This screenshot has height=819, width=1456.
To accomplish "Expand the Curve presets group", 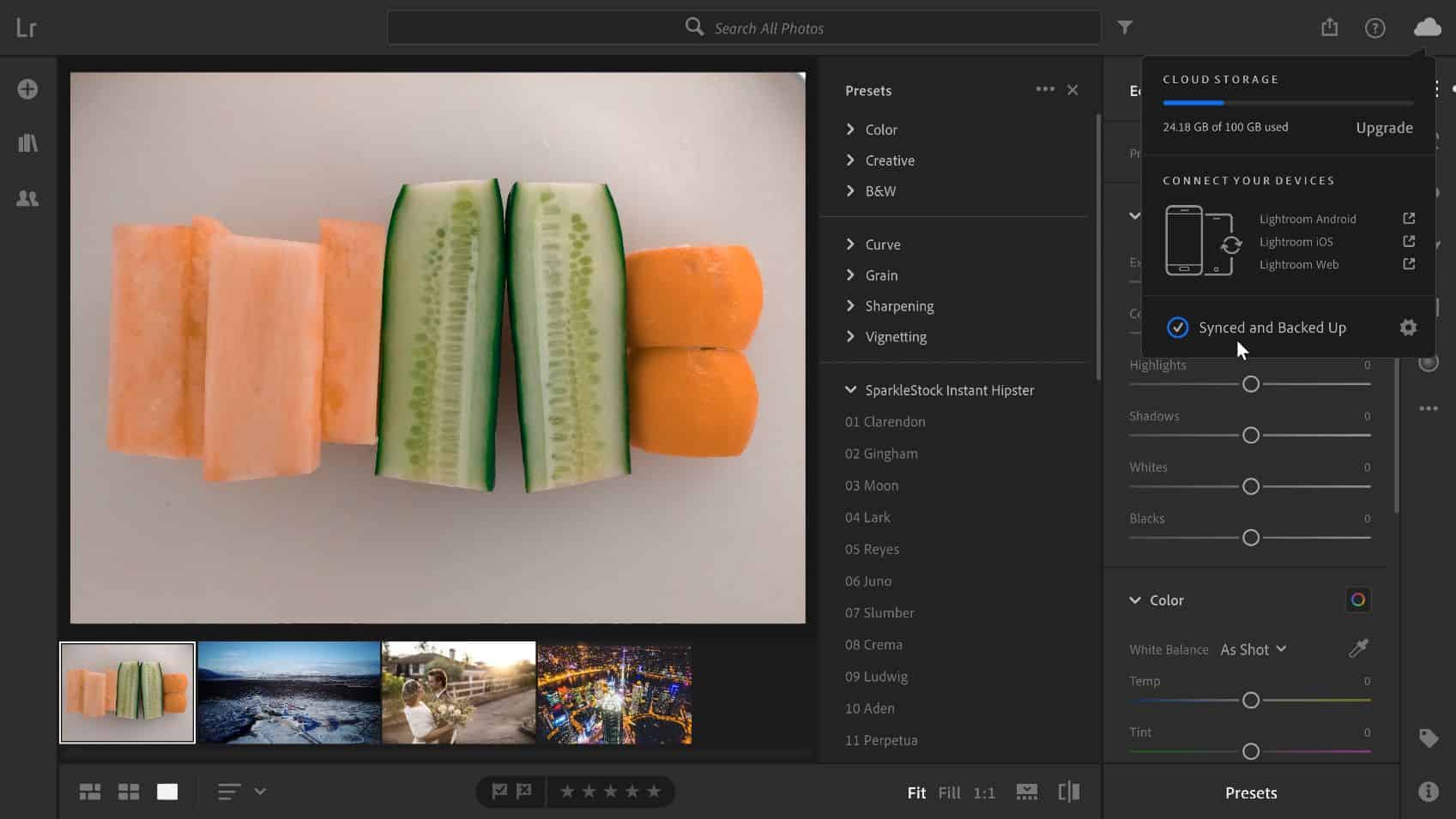I will click(873, 244).
